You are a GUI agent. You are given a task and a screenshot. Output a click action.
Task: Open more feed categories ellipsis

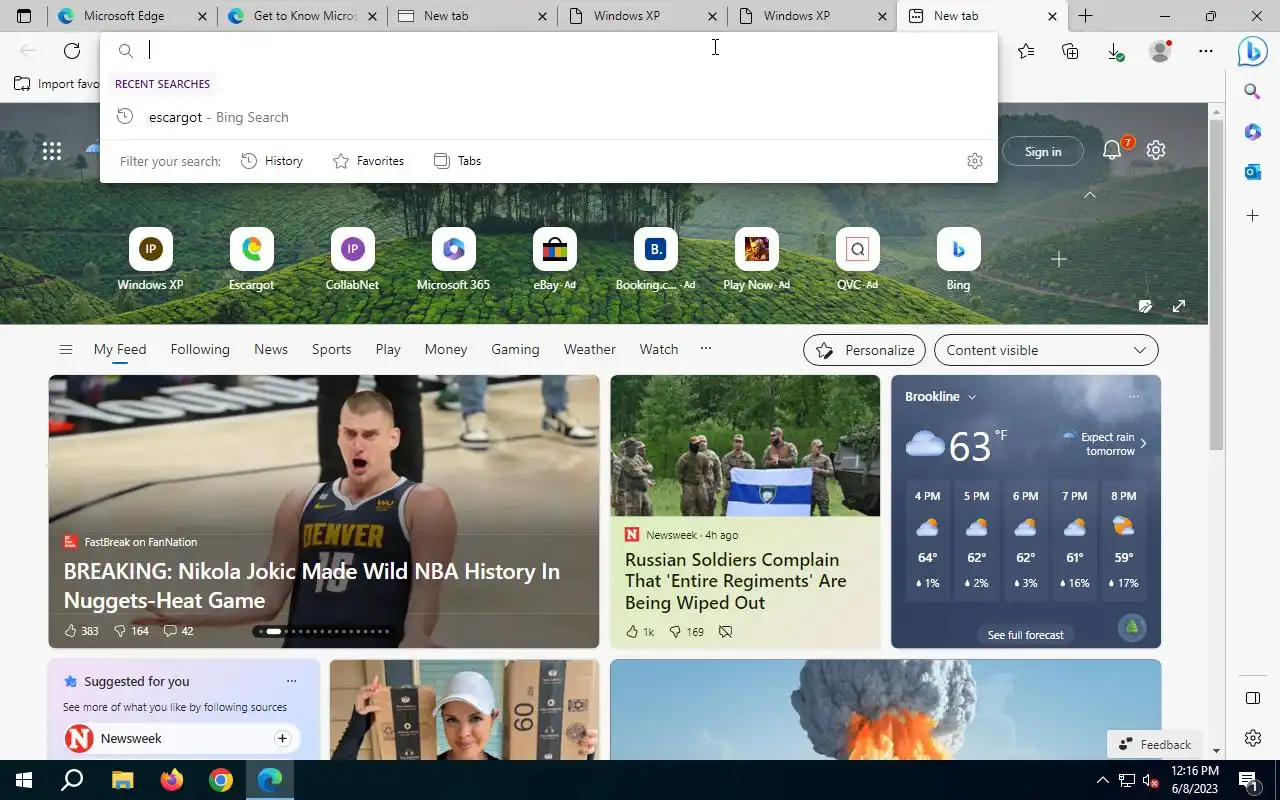(706, 348)
